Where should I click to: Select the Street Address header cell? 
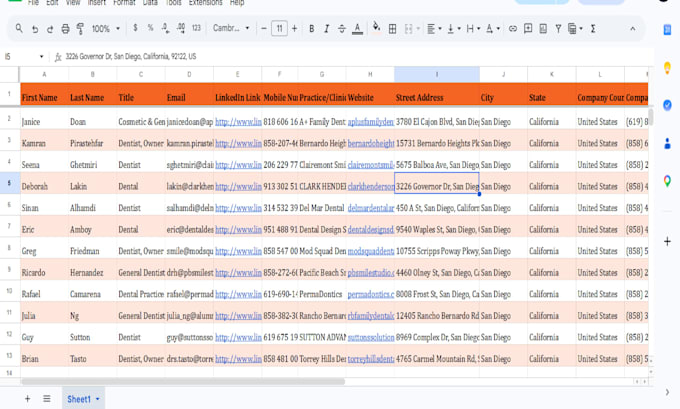click(437, 95)
